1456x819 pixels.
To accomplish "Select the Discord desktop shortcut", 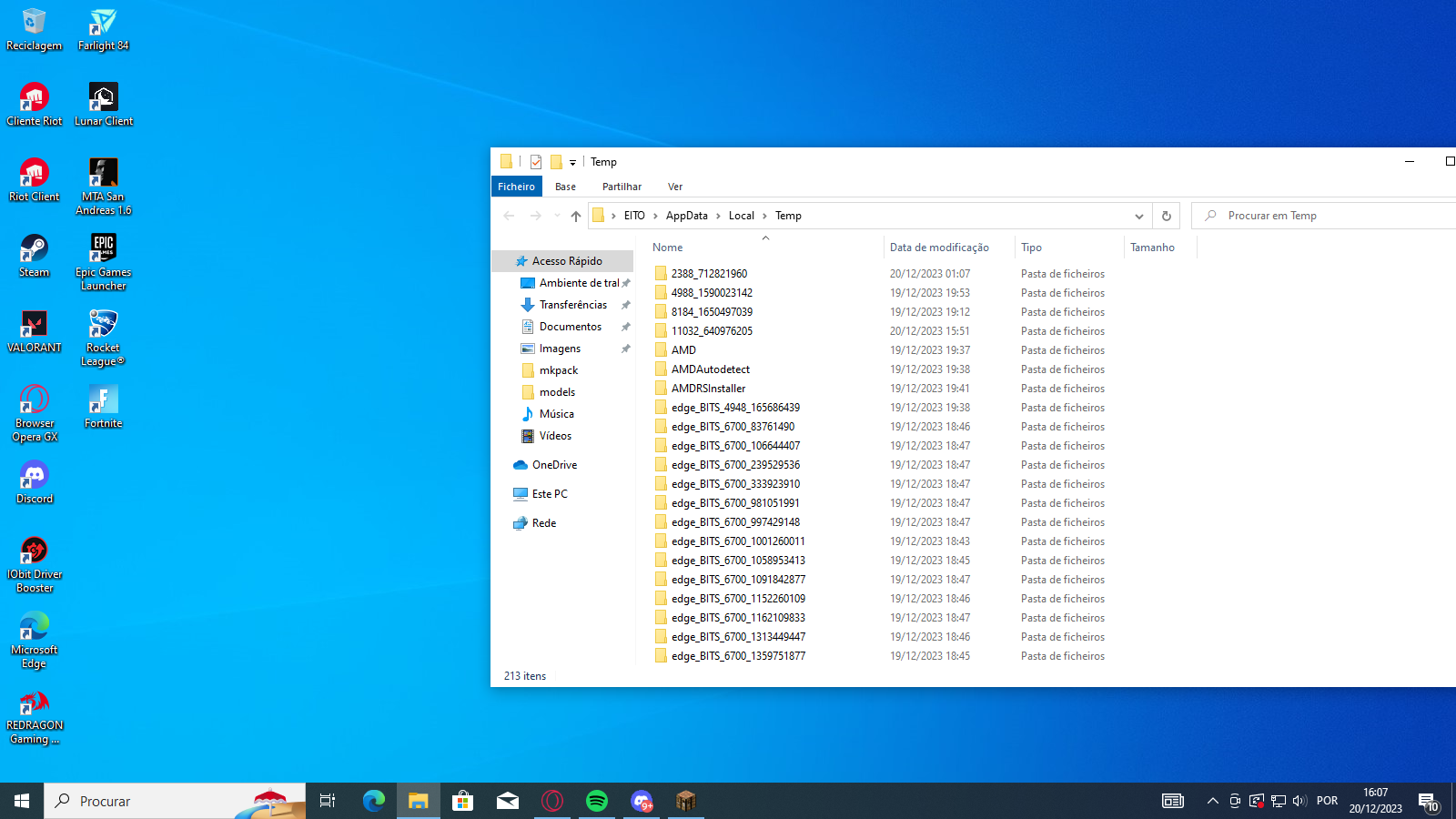I will pyautogui.click(x=34, y=482).
